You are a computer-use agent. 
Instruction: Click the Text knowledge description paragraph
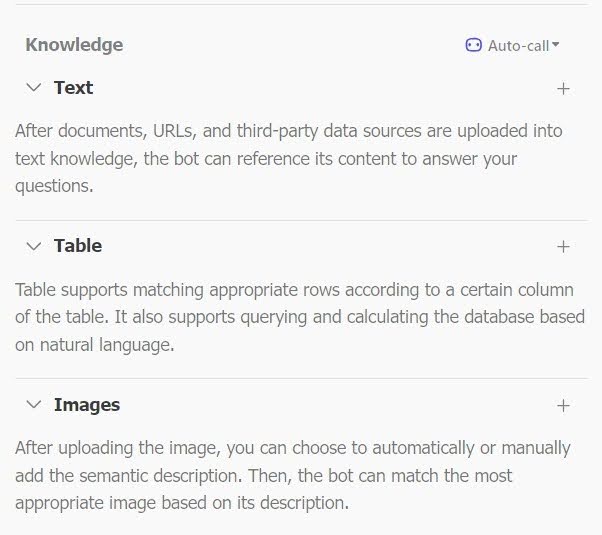[x=289, y=158]
